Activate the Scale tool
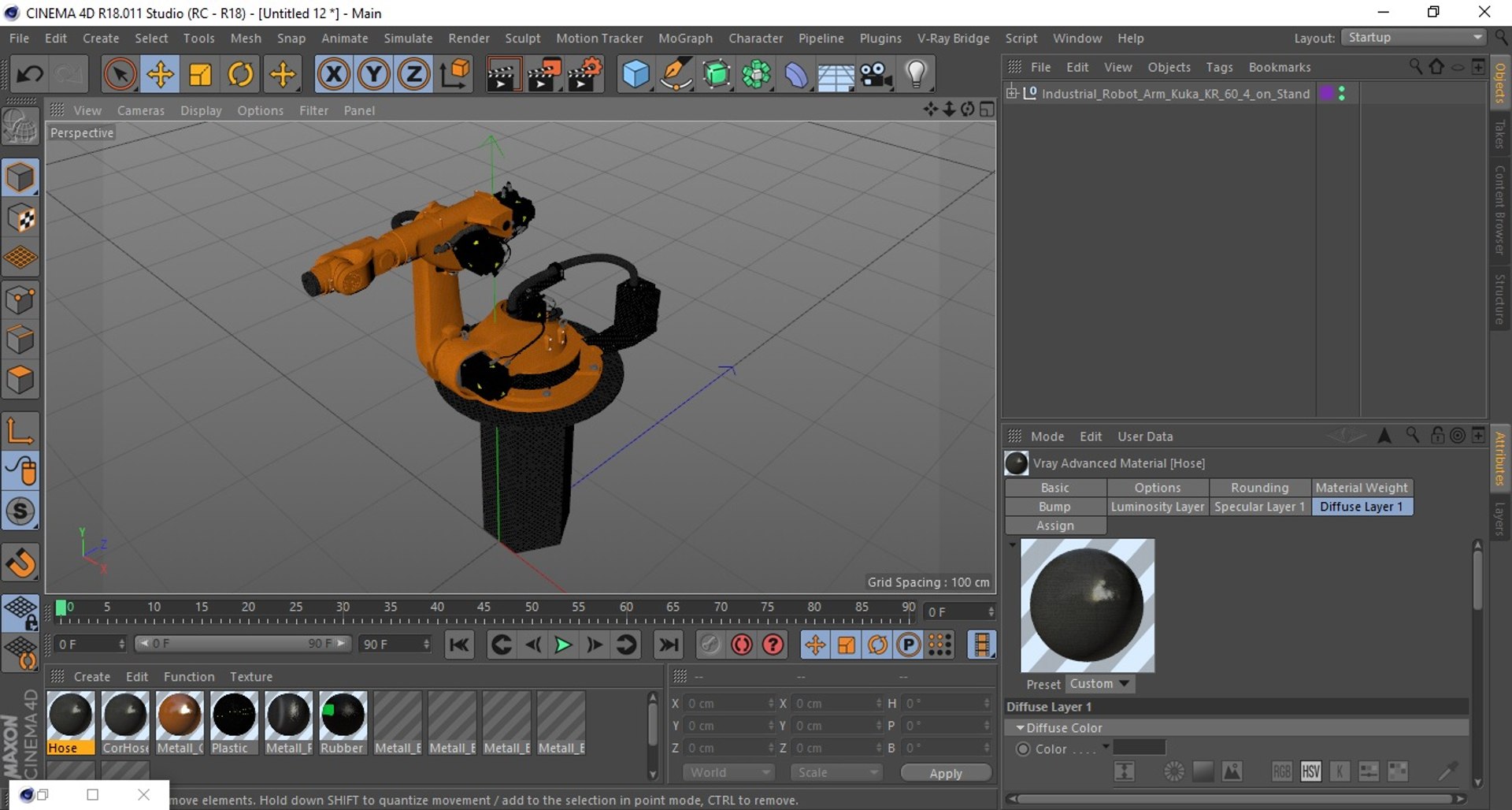 200,74
